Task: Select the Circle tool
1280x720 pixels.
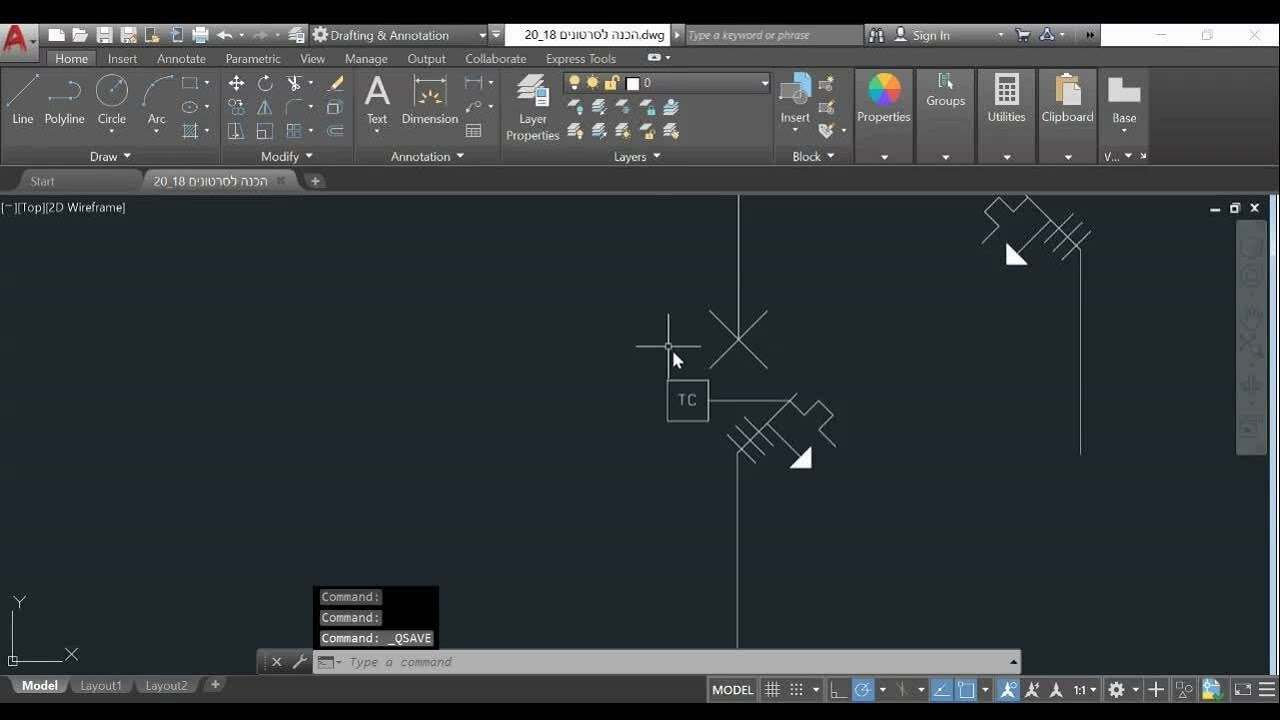Action: [111, 100]
